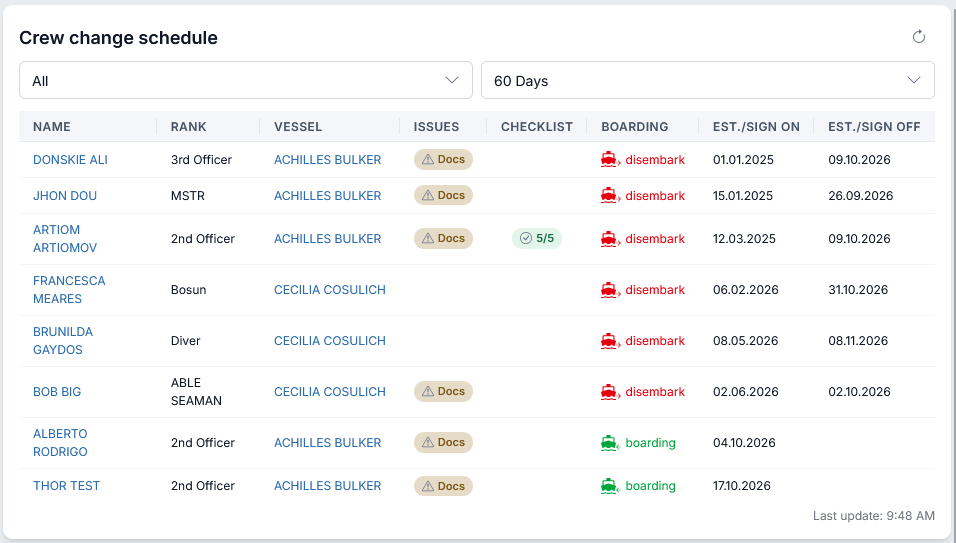Image resolution: width=956 pixels, height=543 pixels.
Task: Click the Last update 9:48 AM text
Action: [x=874, y=516]
